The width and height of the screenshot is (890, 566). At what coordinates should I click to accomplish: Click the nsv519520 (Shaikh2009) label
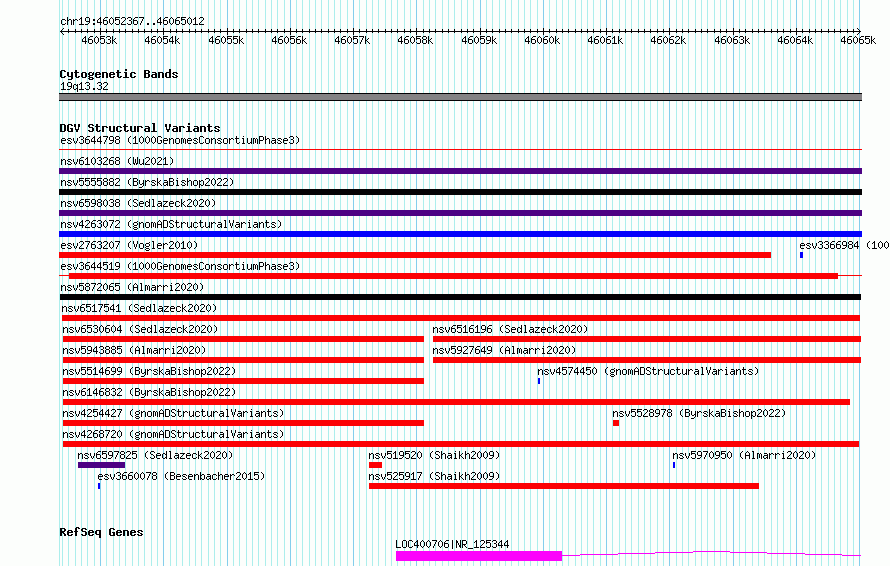[434, 455]
